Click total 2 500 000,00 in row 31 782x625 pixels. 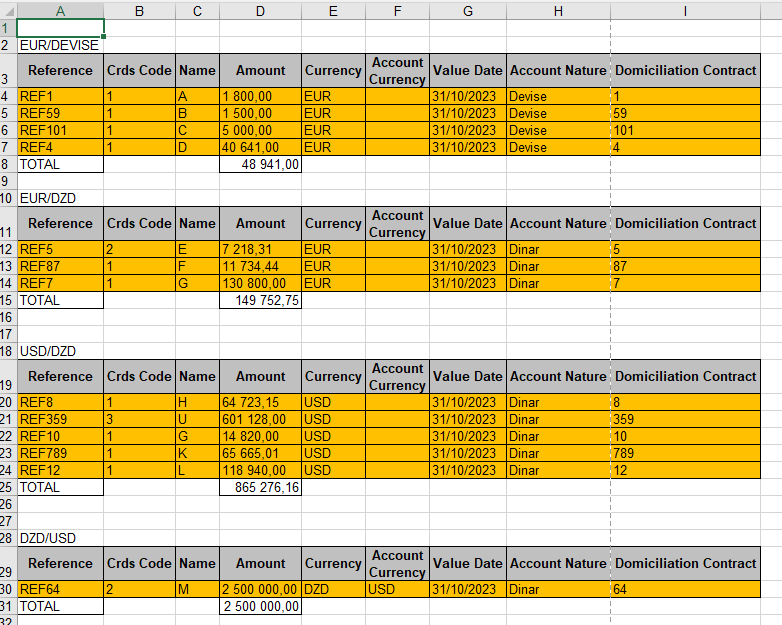(x=260, y=606)
